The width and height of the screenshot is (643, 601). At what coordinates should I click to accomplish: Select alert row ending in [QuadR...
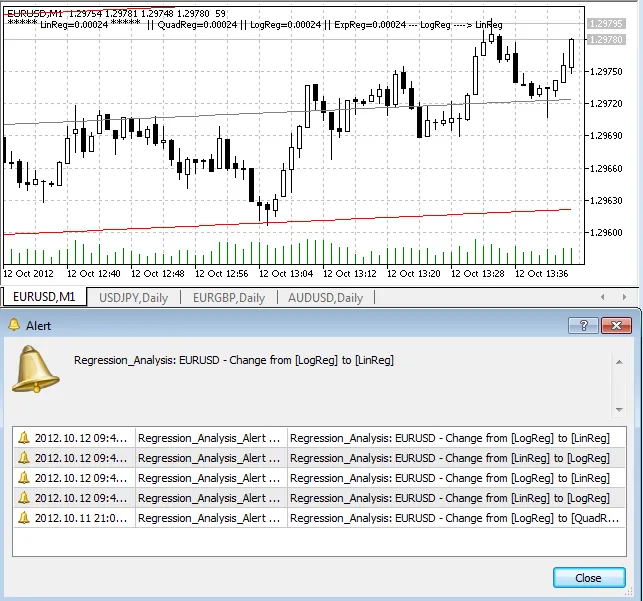pos(455,518)
